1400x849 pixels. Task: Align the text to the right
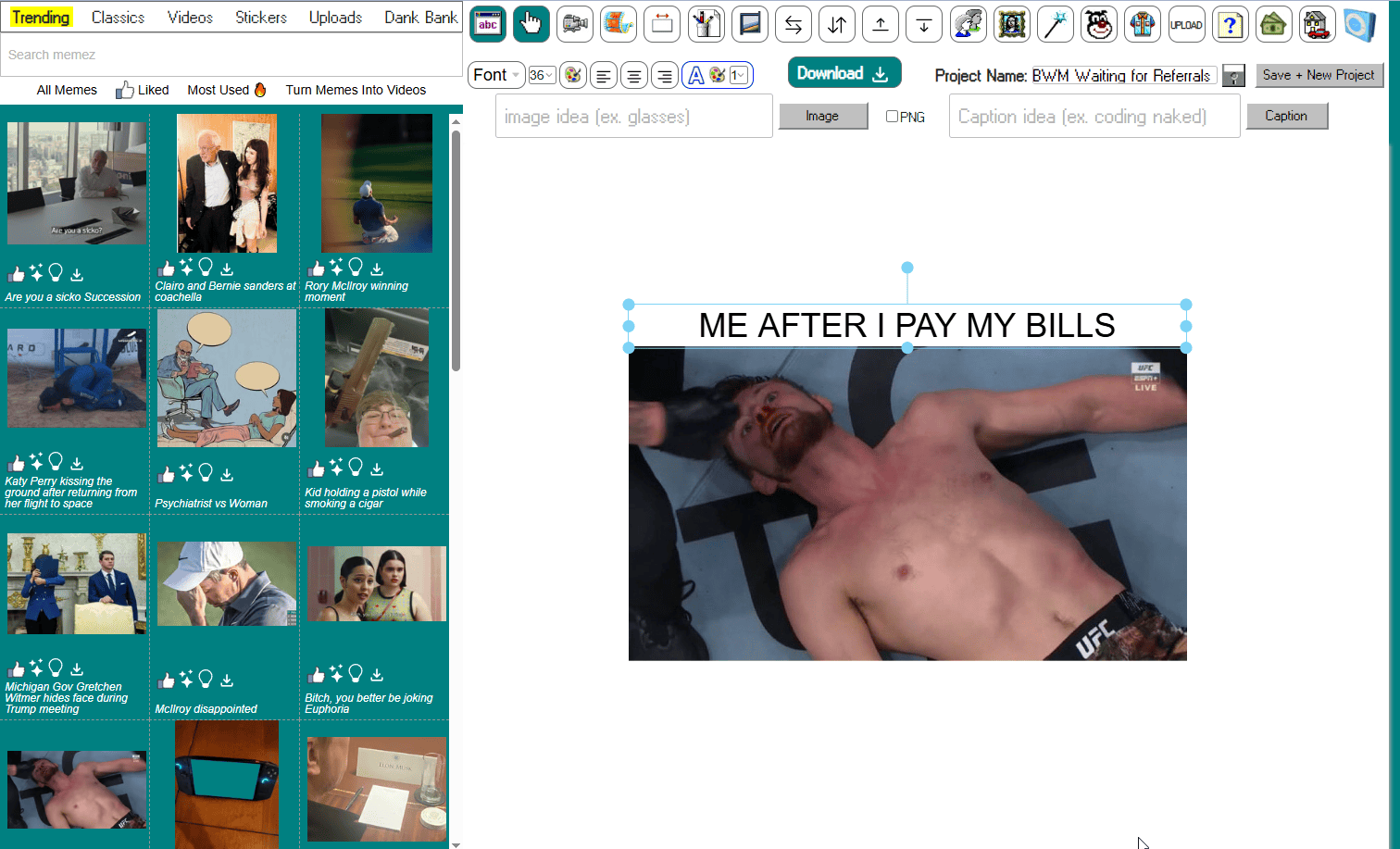click(665, 75)
